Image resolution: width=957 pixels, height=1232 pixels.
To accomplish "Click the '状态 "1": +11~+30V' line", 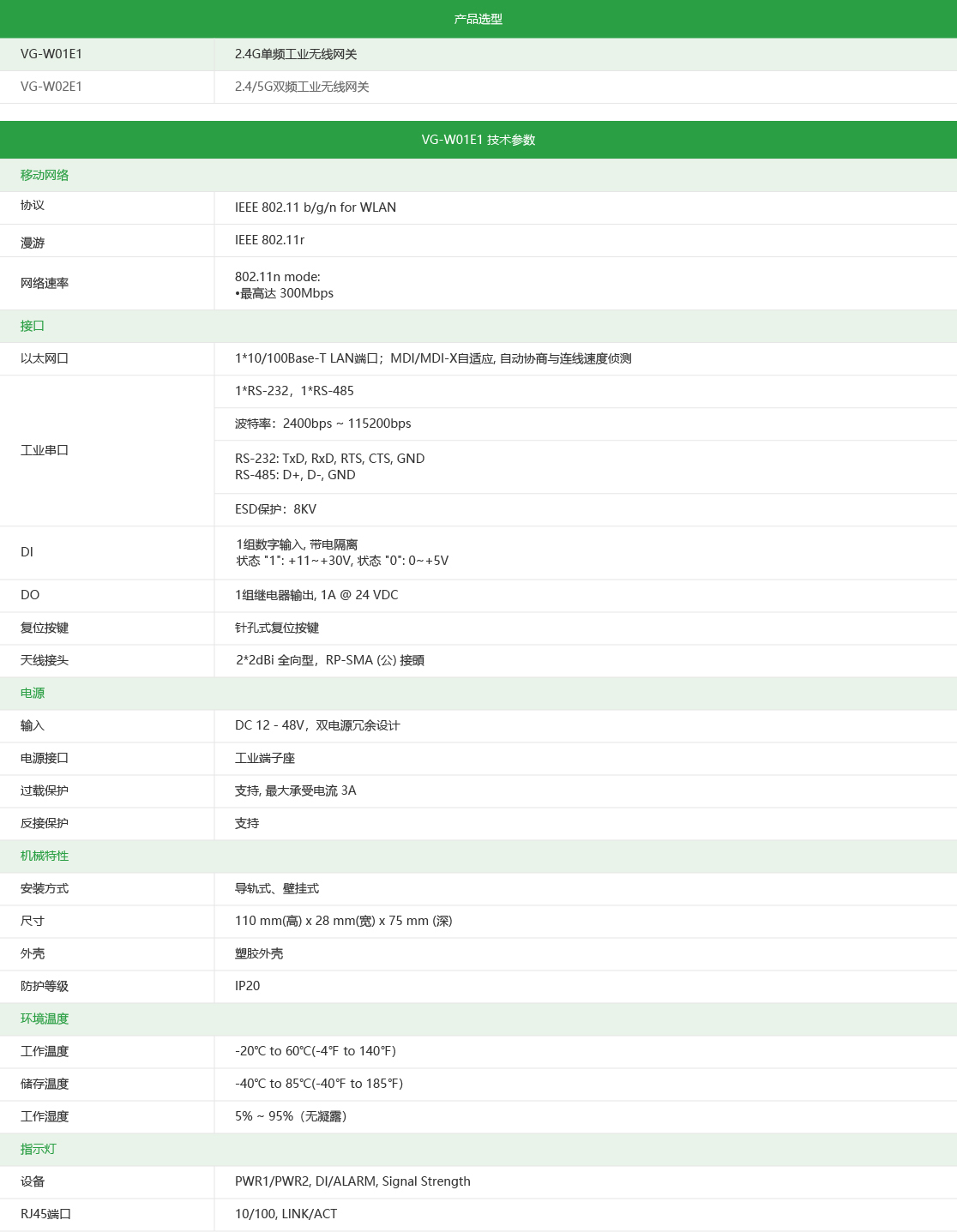I will [x=293, y=561].
